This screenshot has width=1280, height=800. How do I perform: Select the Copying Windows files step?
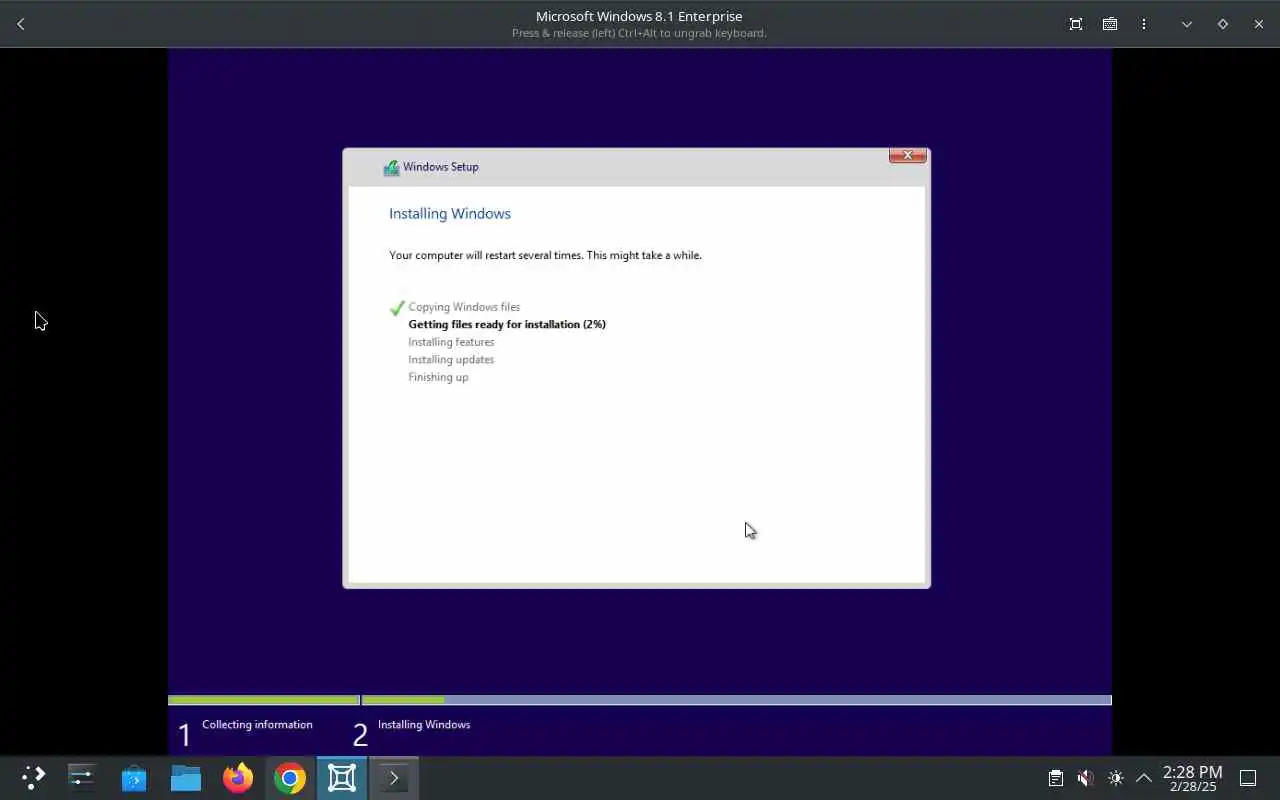click(464, 307)
